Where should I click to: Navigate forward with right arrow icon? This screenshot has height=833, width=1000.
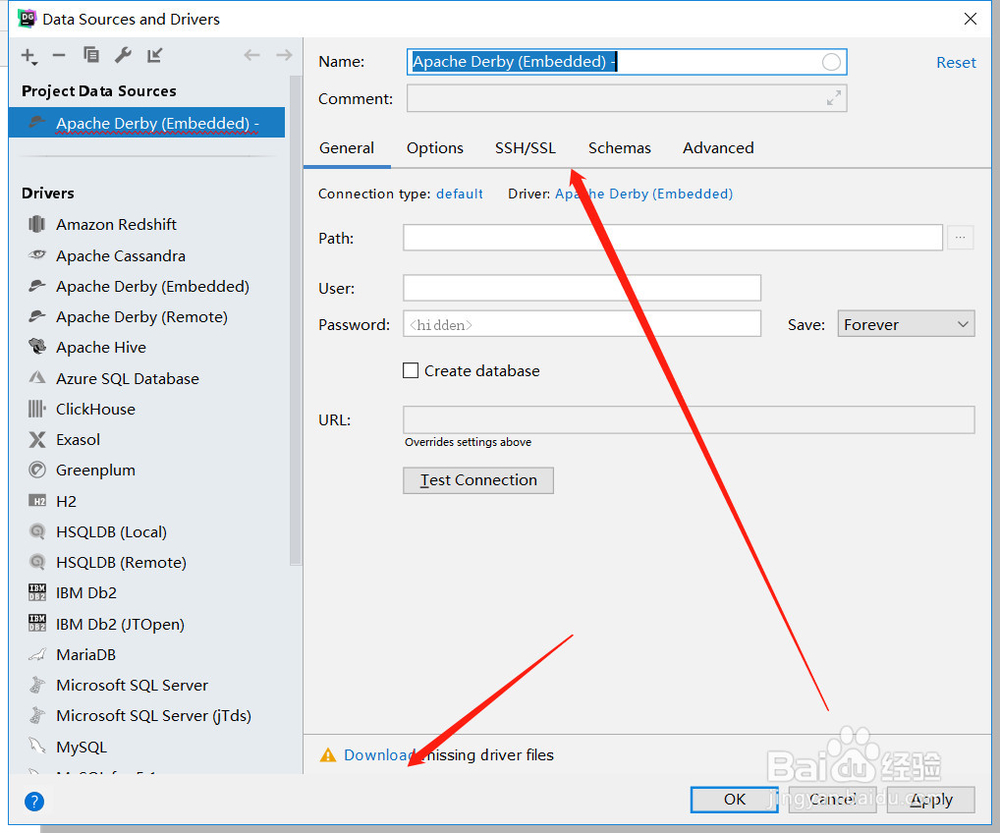pos(284,55)
